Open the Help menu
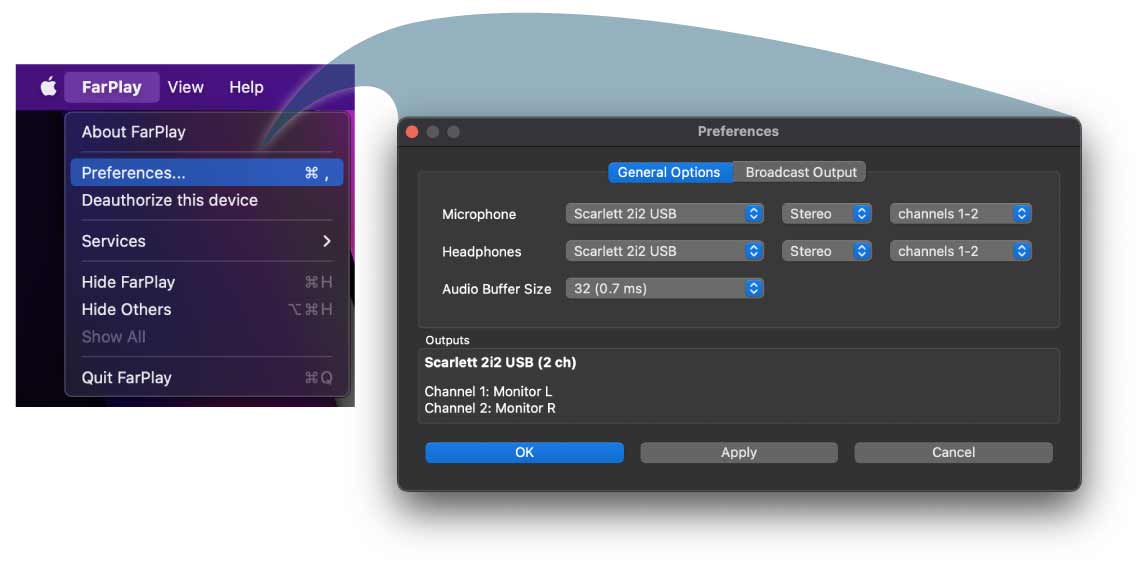Viewport: 1138px width, 568px height. click(246, 87)
